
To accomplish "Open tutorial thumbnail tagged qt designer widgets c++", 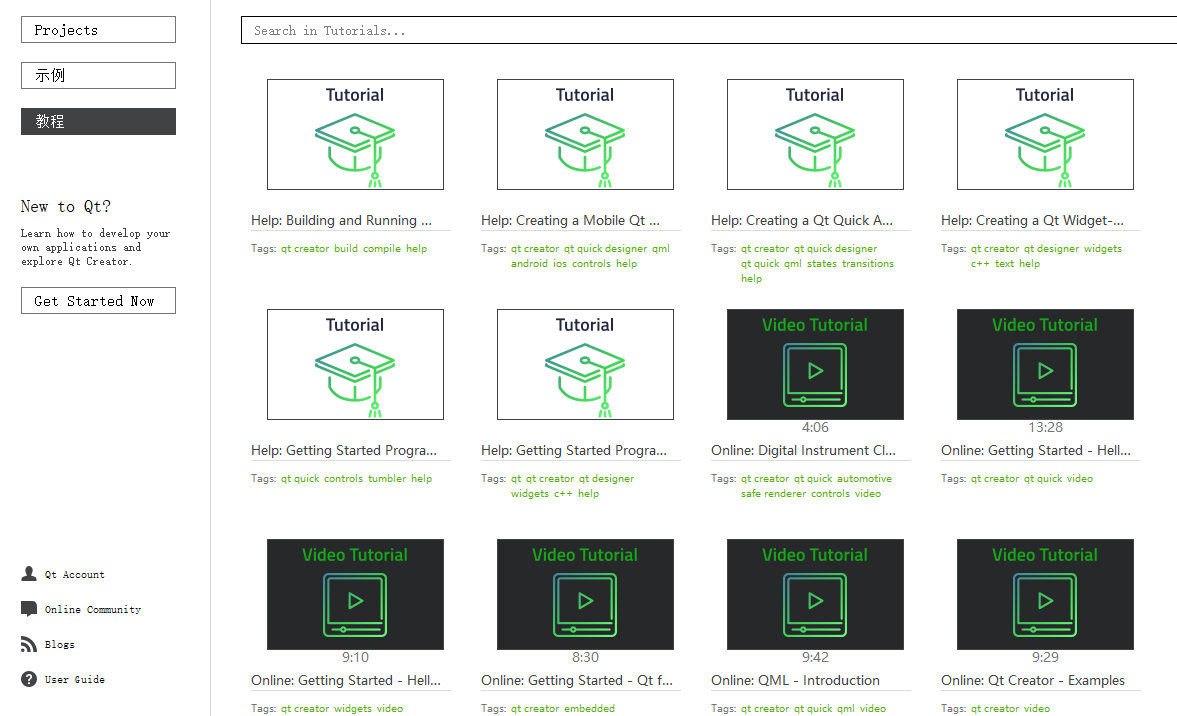I will (585, 364).
